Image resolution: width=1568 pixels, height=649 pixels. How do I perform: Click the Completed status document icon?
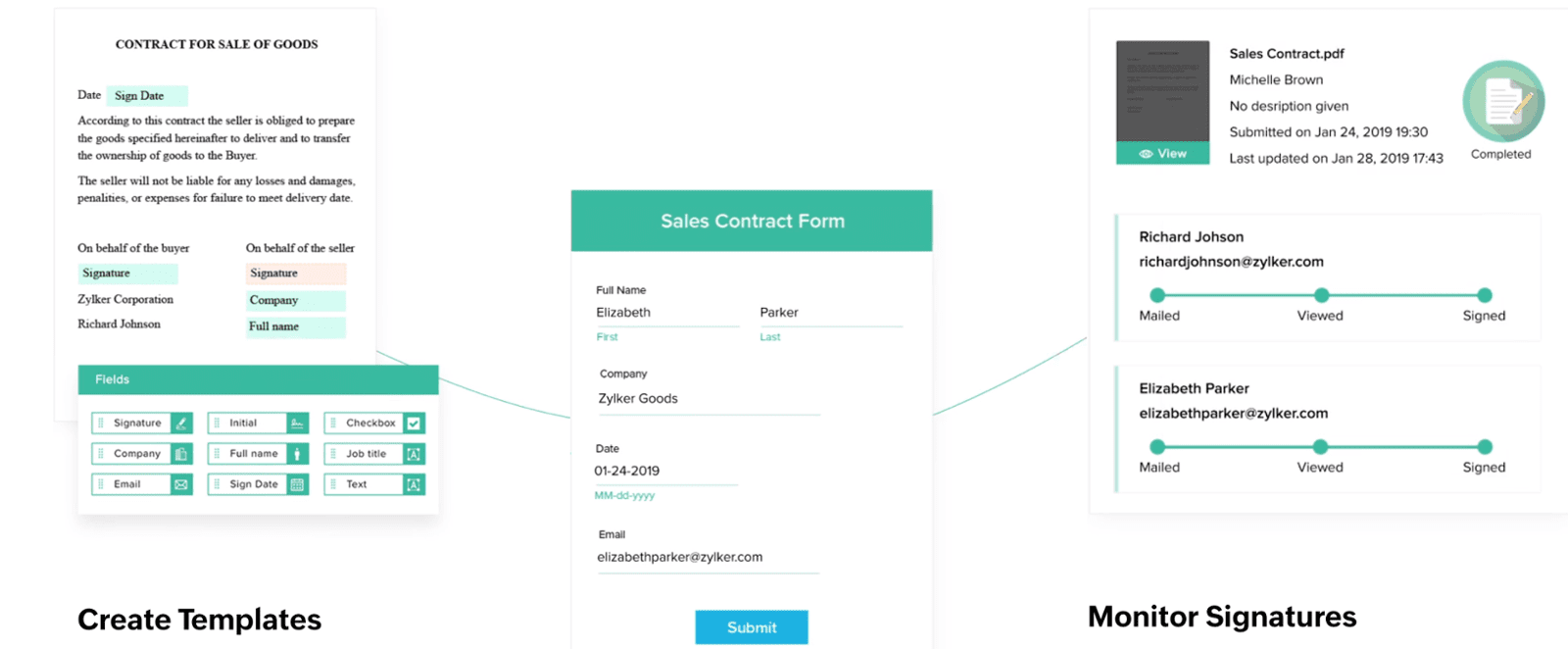[x=1503, y=102]
